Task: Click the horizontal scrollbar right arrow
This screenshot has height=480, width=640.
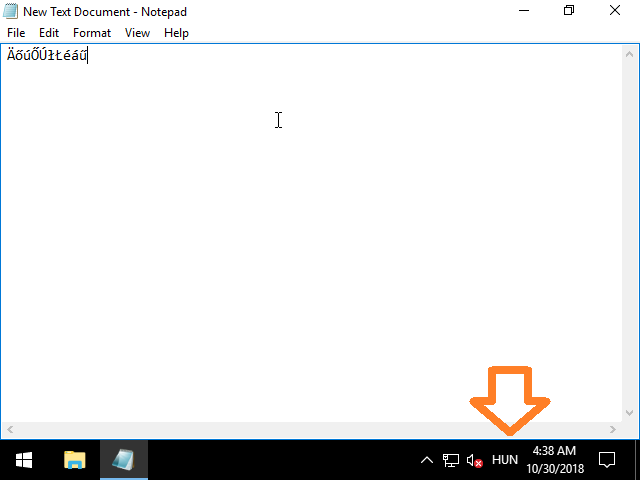Action: (x=613, y=429)
